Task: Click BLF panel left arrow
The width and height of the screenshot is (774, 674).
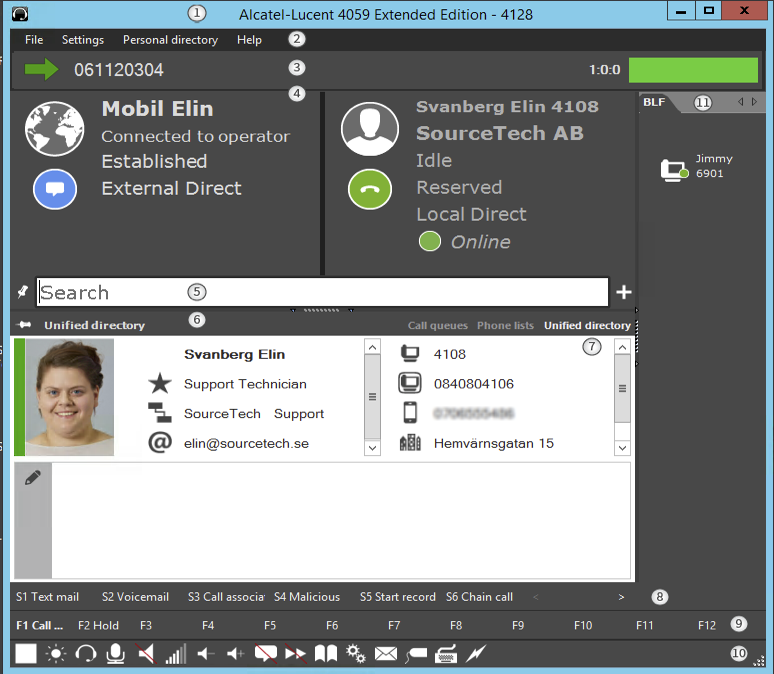Action: click(740, 102)
